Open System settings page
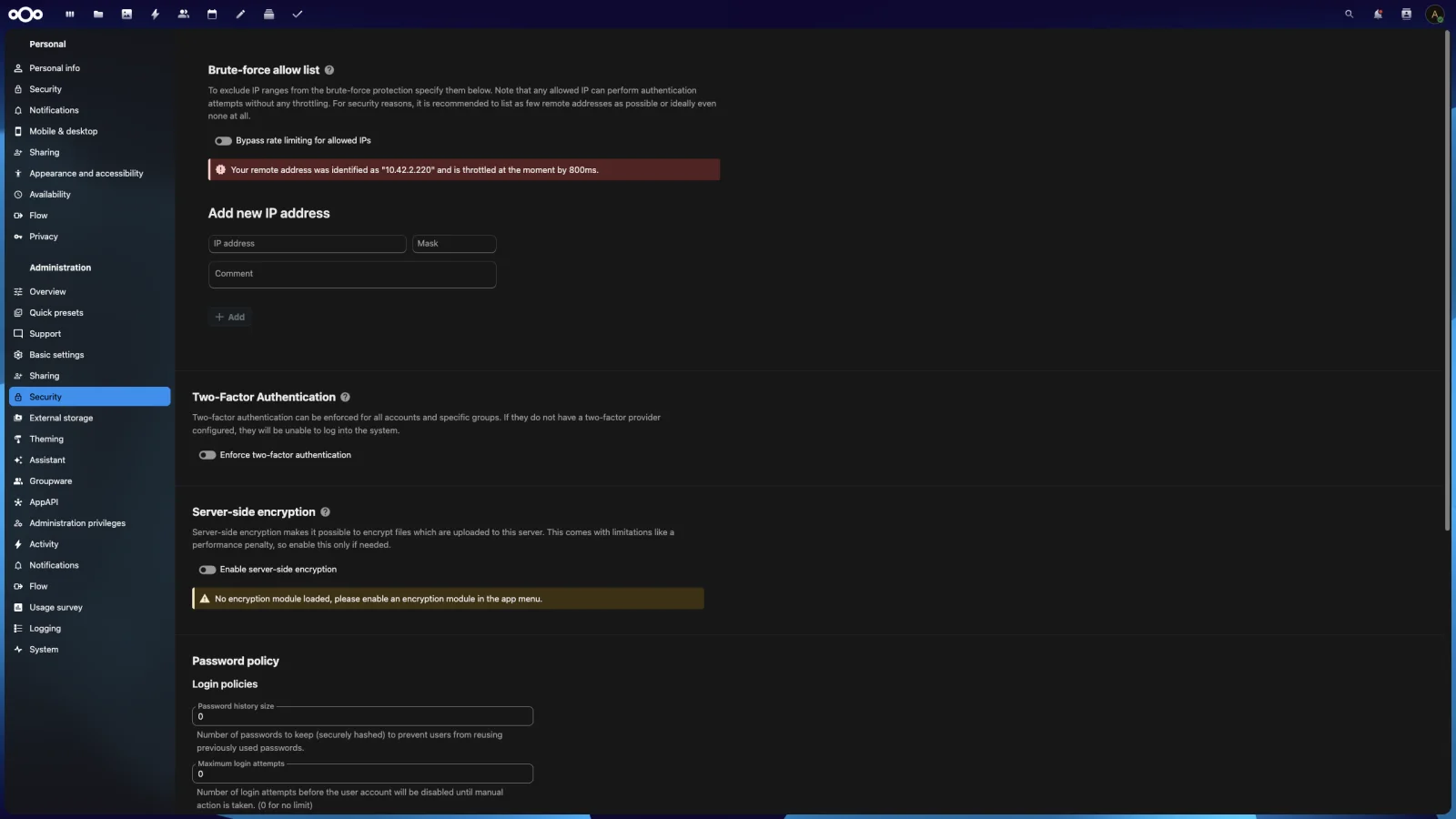The height and width of the screenshot is (819, 1456). click(x=90, y=650)
